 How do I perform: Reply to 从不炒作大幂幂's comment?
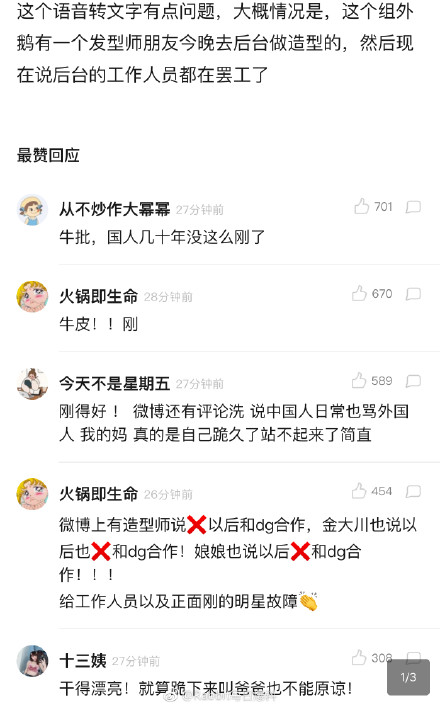click(x=413, y=207)
